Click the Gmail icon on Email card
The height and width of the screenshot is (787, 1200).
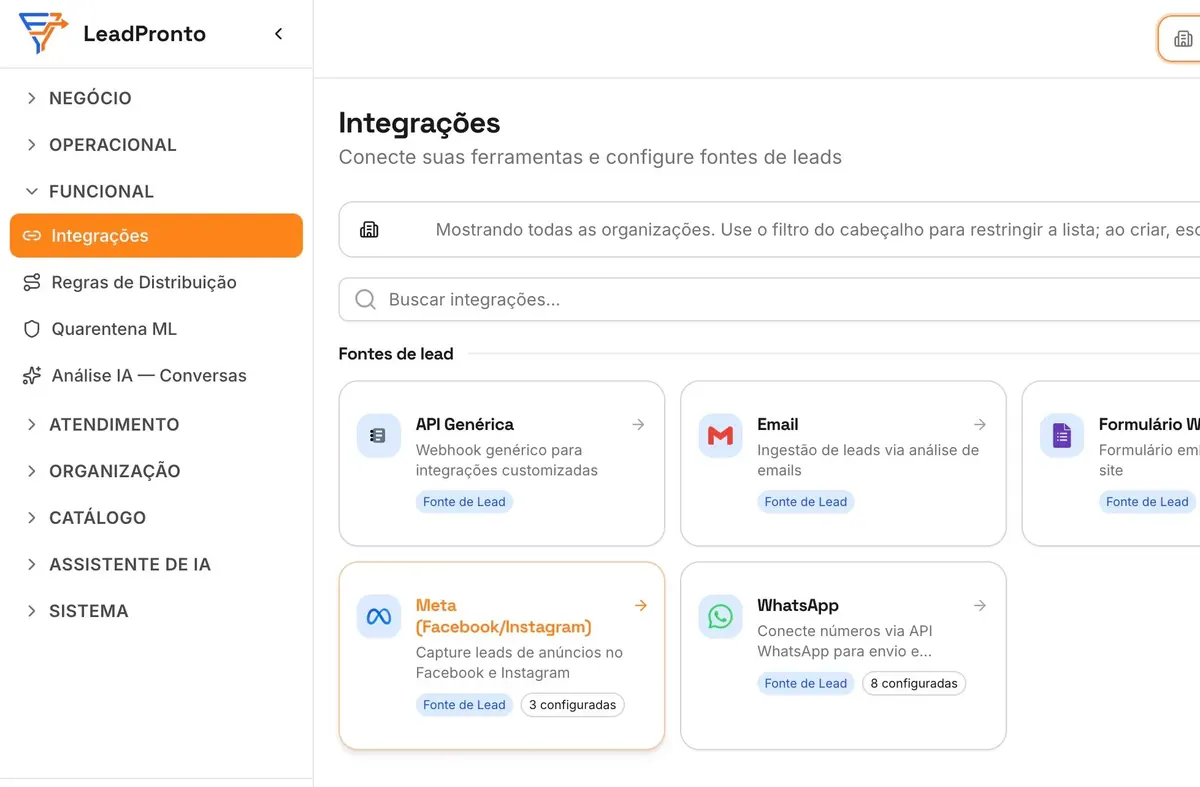(720, 436)
